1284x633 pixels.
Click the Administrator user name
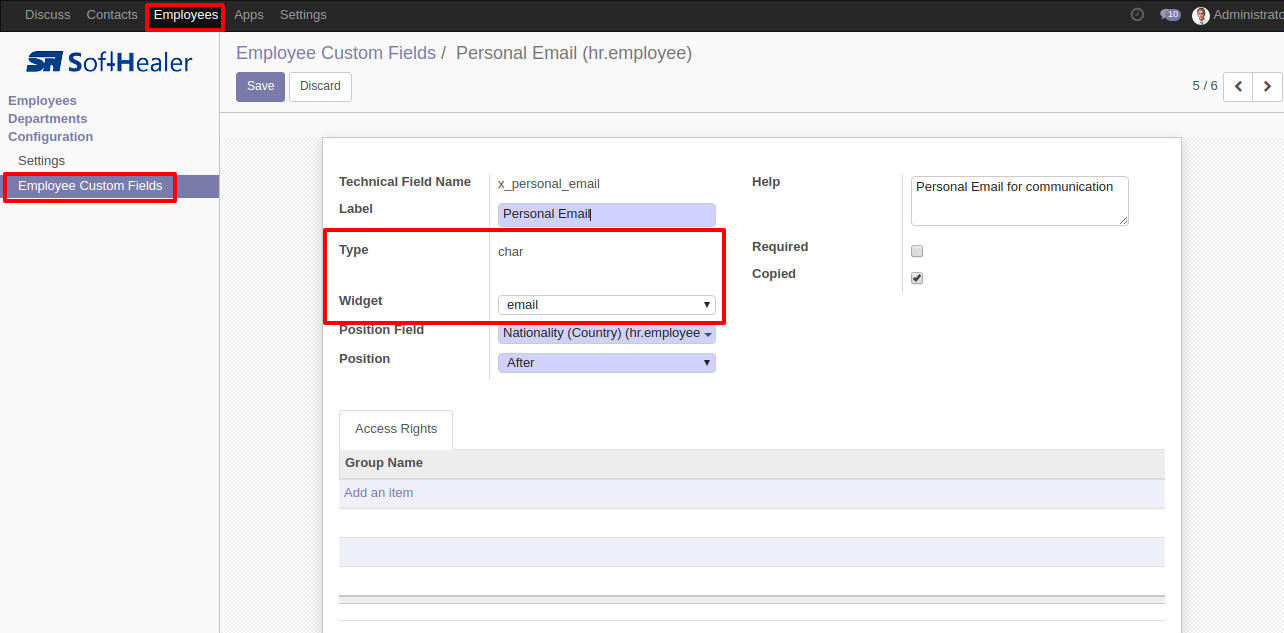click(x=1248, y=15)
